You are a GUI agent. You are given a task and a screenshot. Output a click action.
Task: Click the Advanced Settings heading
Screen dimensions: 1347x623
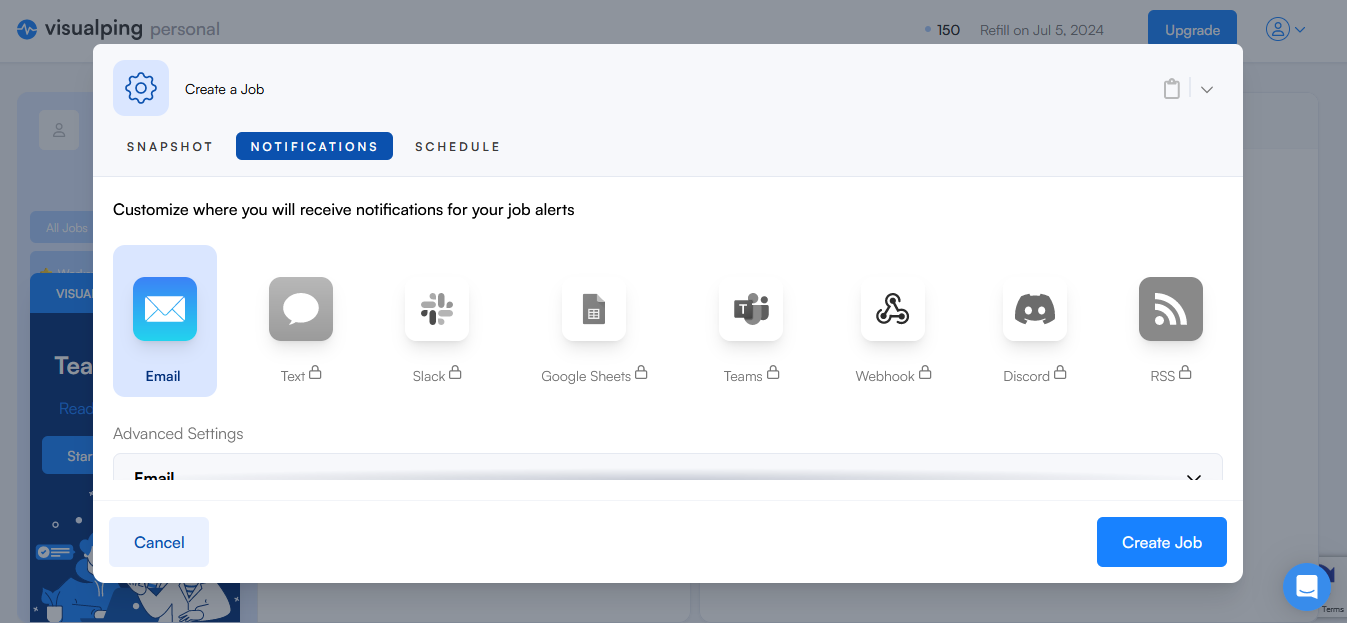178,434
